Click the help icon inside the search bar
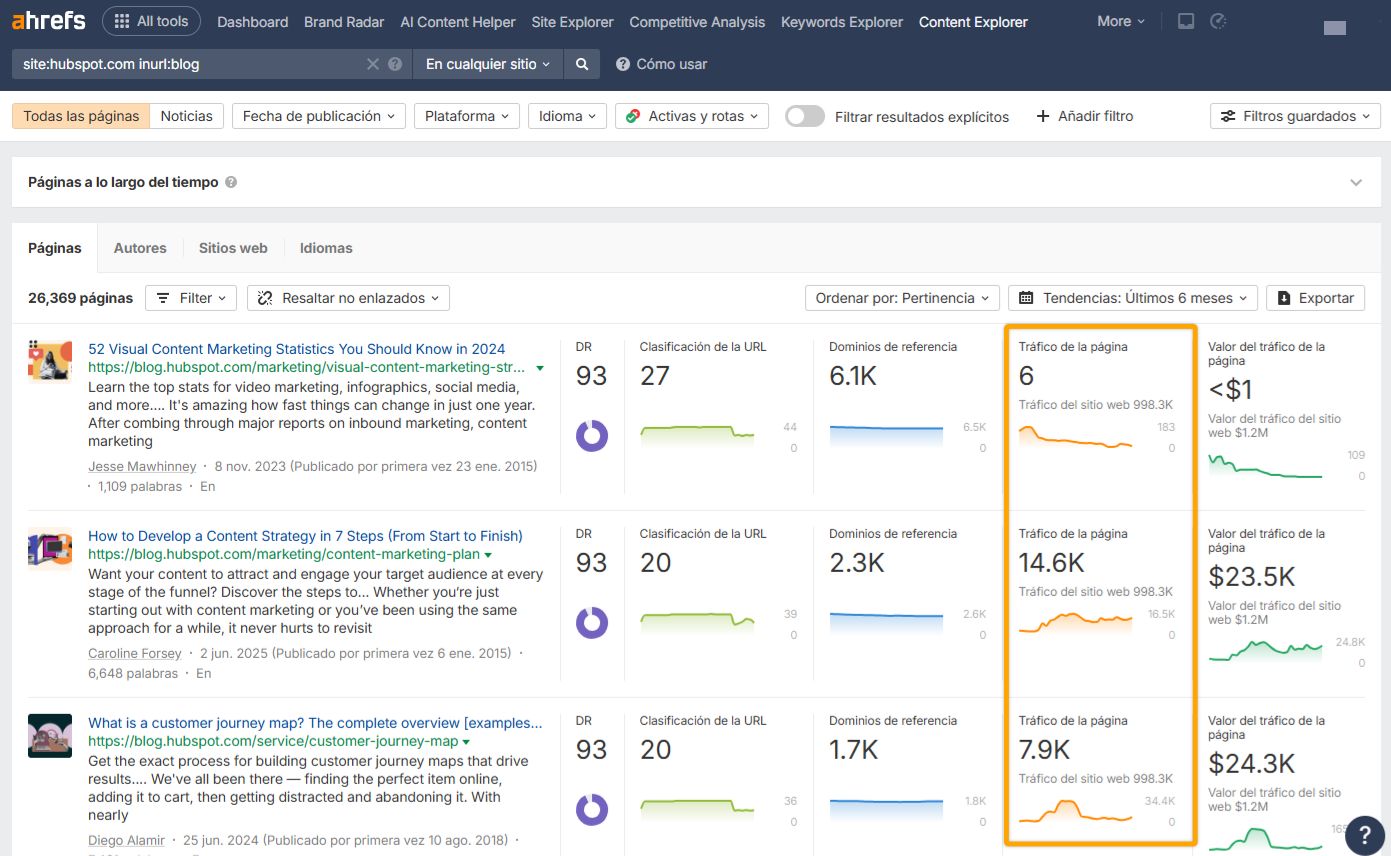The width and height of the screenshot is (1391, 856). (394, 63)
